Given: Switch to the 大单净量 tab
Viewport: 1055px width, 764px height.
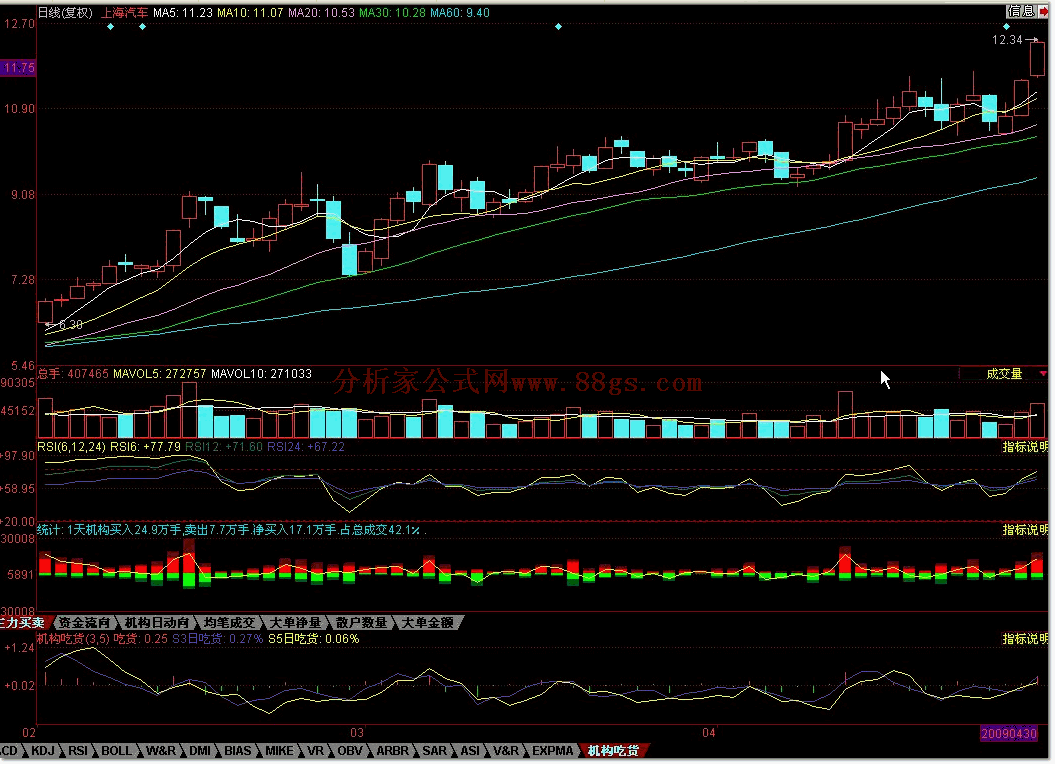Looking at the screenshot, I should 296,623.
